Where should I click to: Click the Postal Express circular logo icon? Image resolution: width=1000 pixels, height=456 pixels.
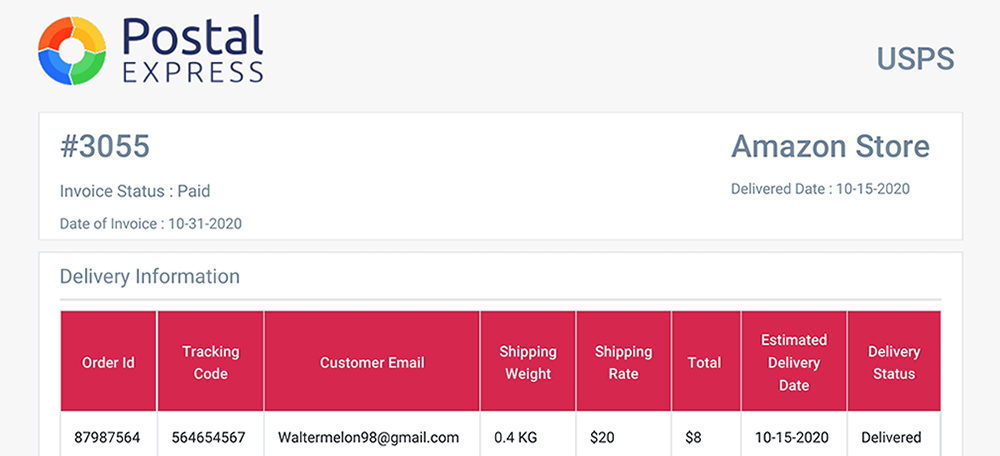(x=72, y=51)
